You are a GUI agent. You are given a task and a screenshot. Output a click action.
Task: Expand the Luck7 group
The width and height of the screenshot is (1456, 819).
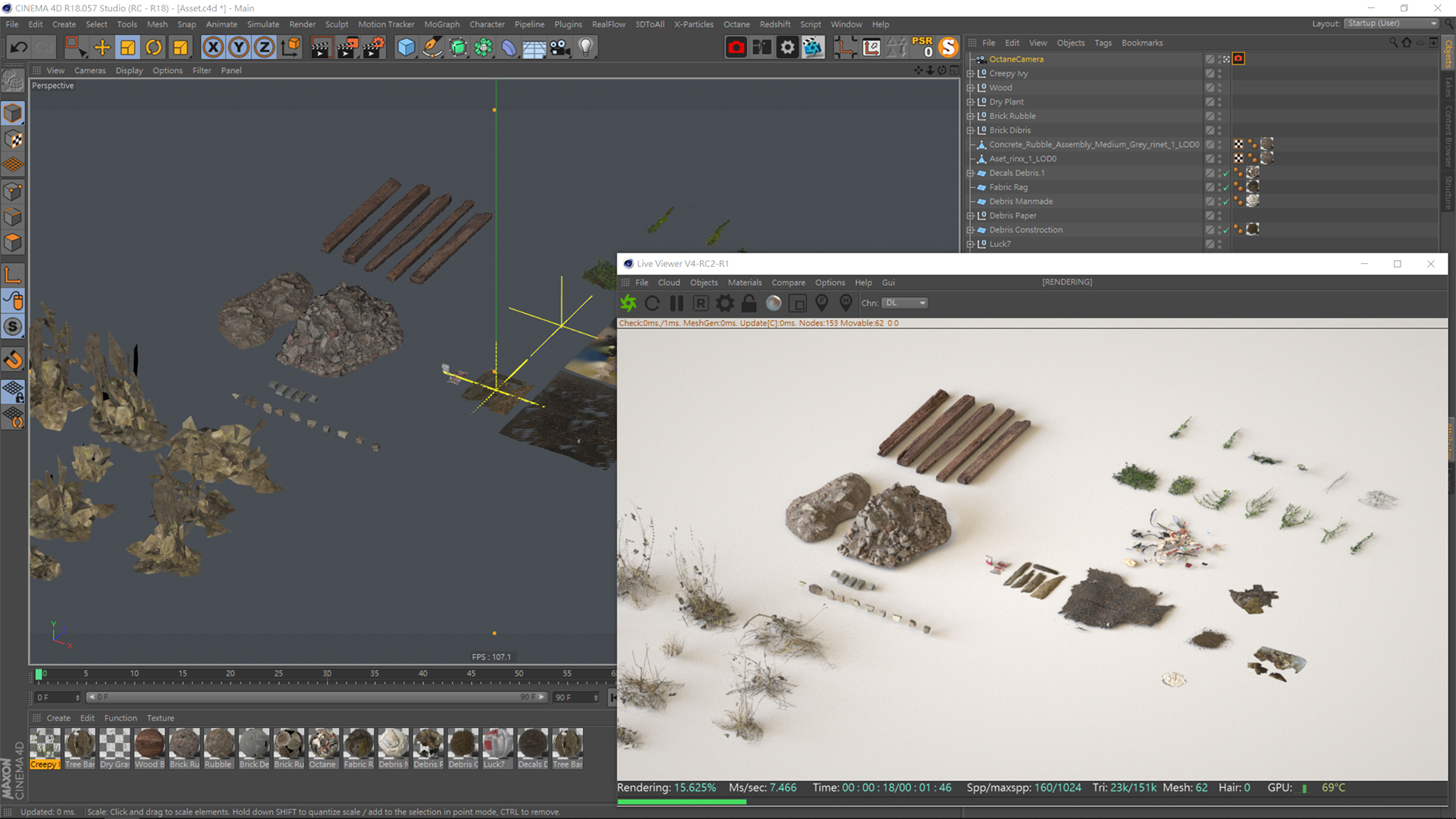(x=970, y=244)
